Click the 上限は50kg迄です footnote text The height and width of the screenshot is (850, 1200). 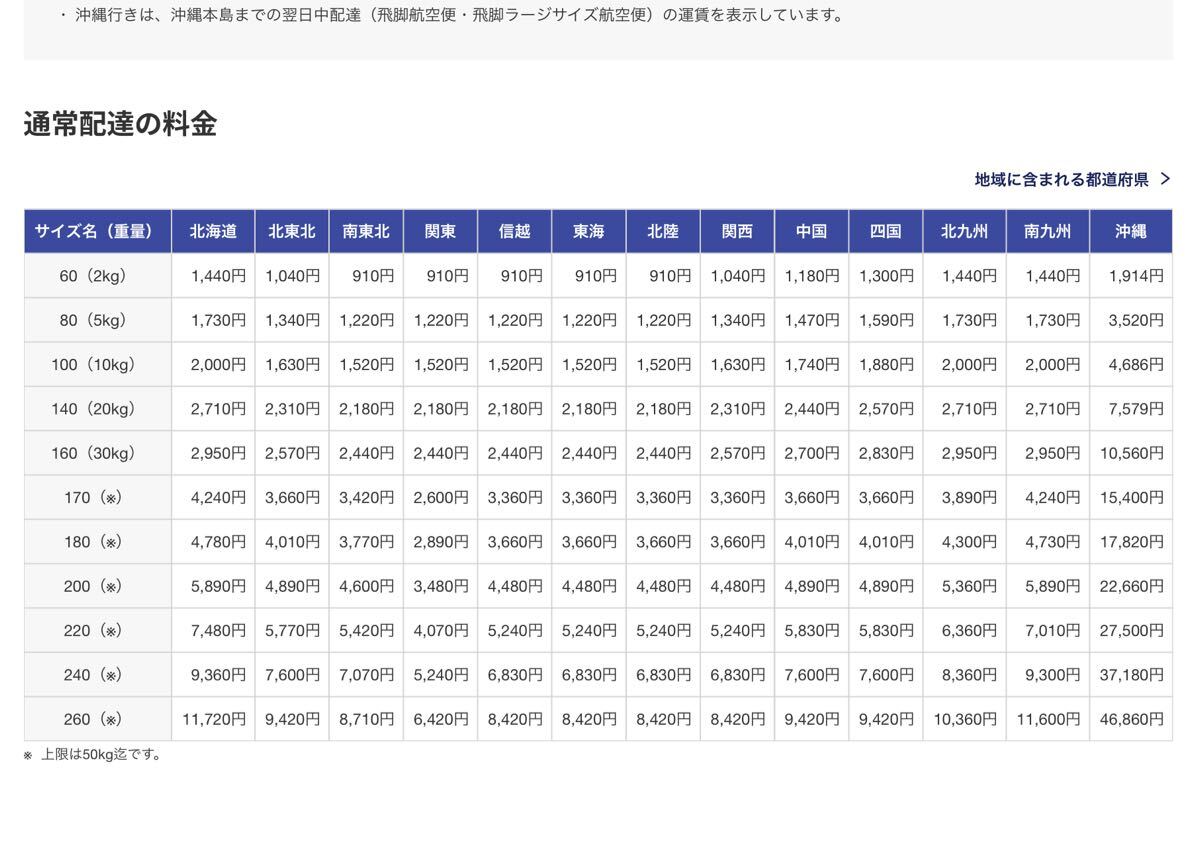[x=100, y=755]
